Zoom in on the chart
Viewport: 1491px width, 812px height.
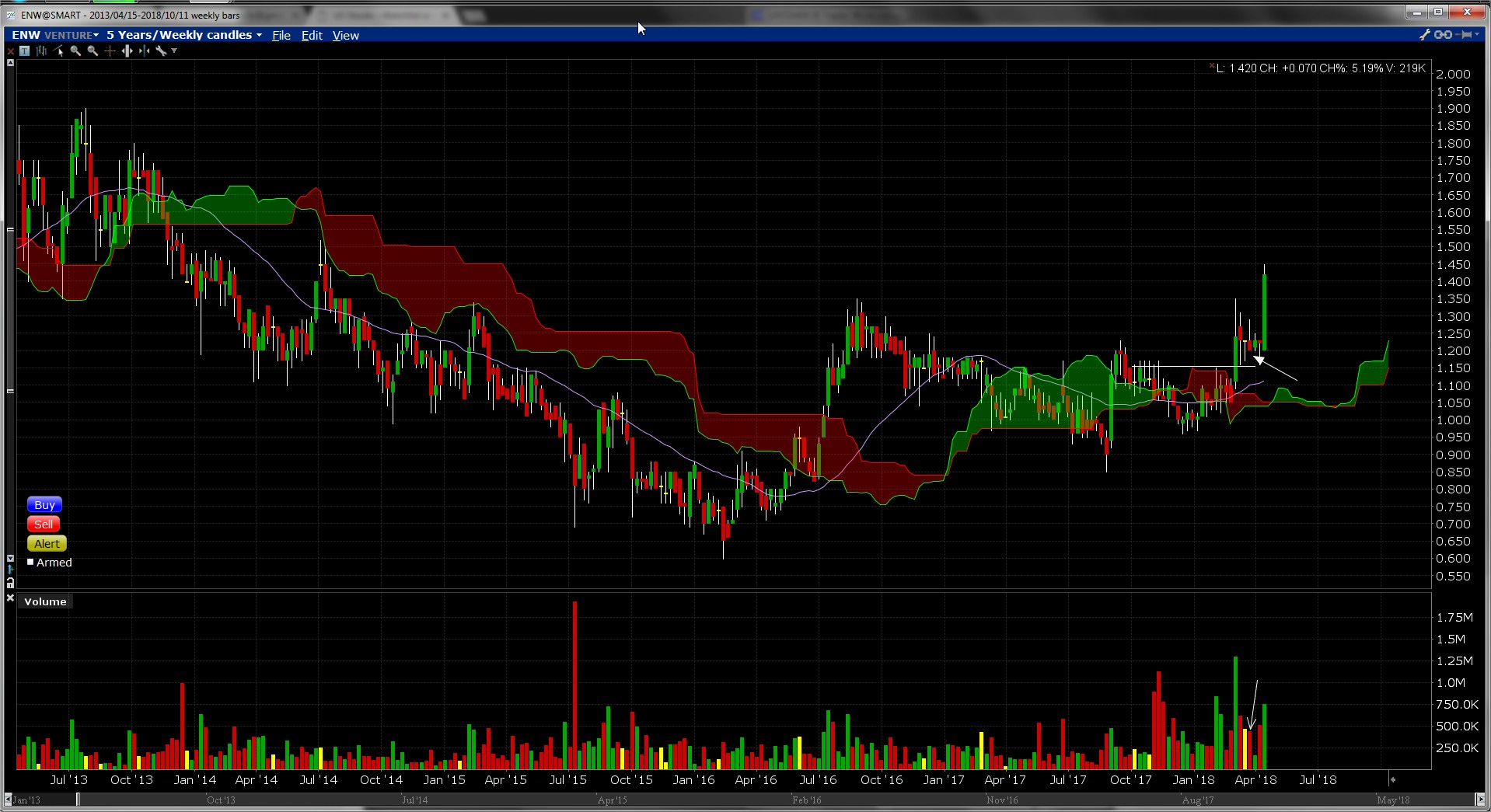point(75,51)
